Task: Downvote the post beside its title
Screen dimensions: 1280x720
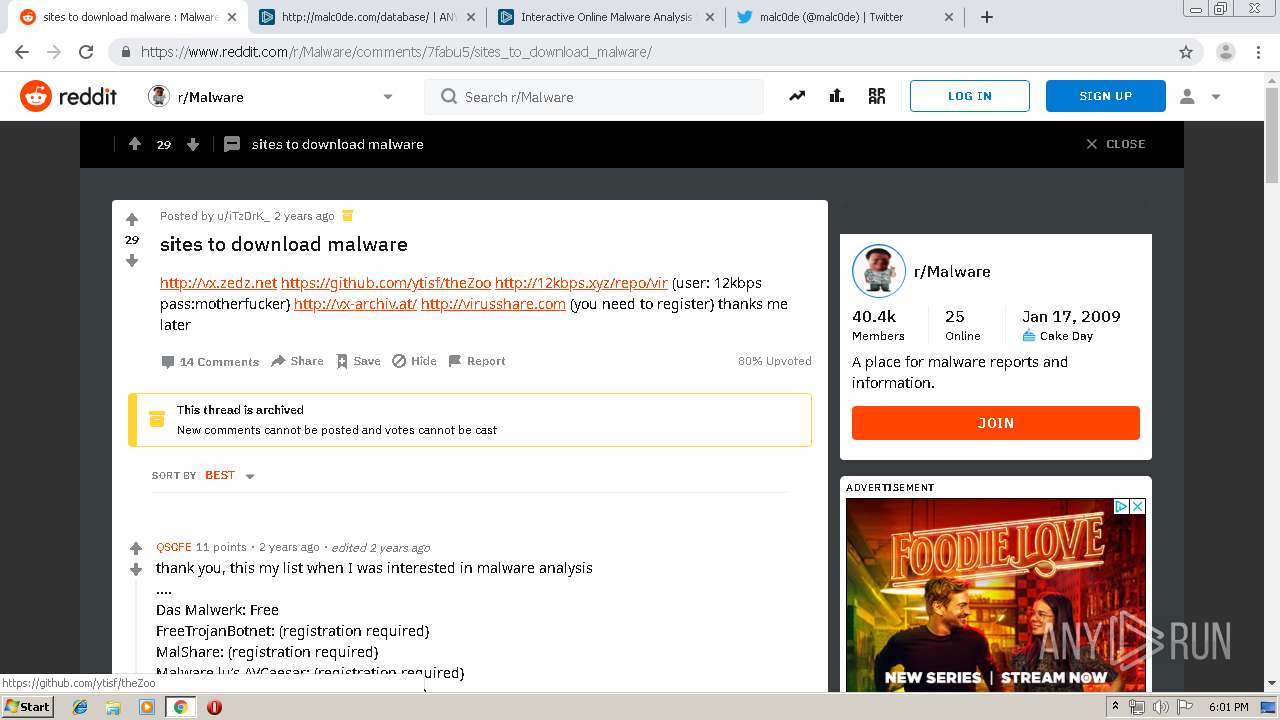Action: pos(131,261)
